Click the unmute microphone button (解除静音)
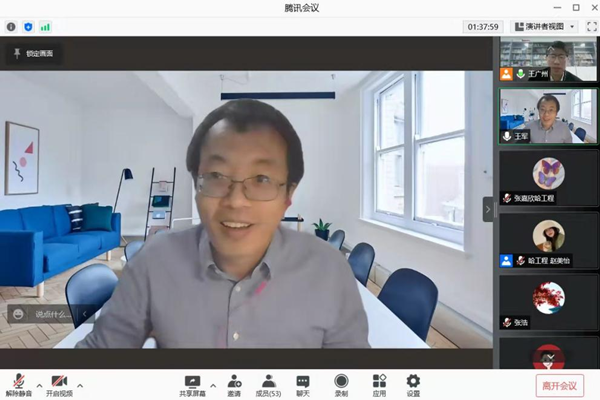This screenshot has width=600, height=400. pos(18,384)
